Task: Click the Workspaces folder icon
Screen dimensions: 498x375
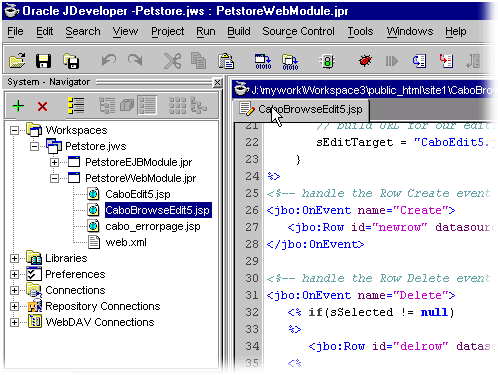Action: click(34, 130)
